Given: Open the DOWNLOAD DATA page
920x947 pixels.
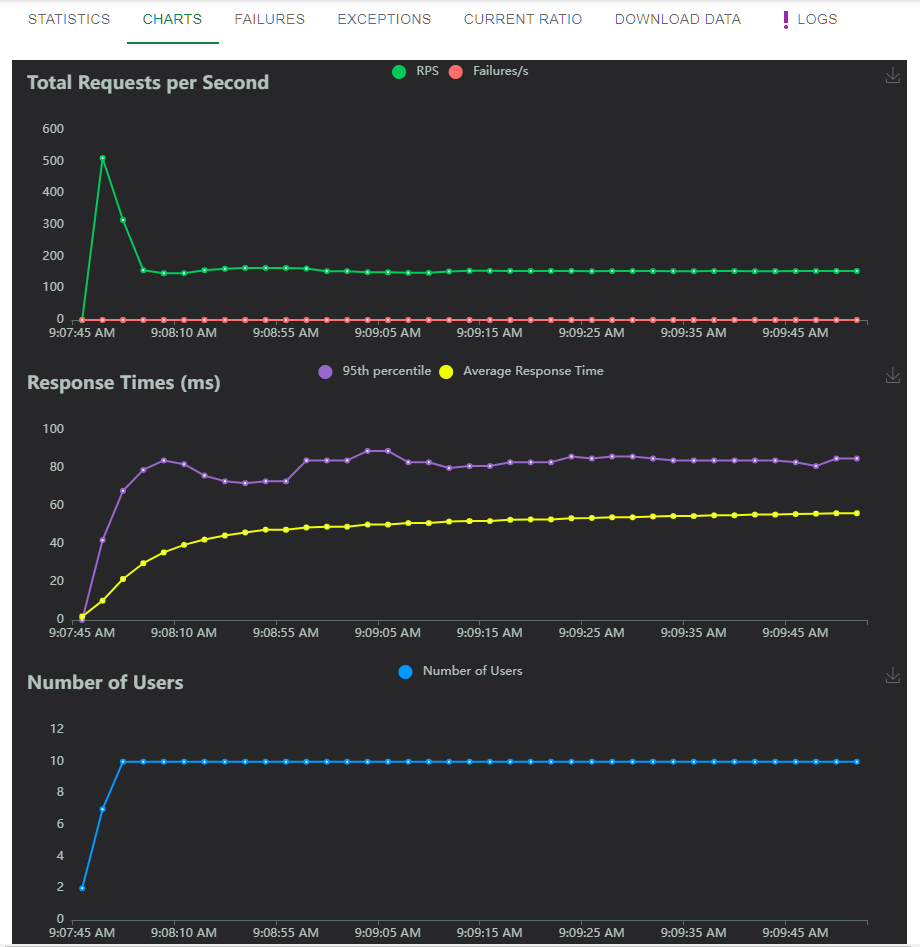Looking at the screenshot, I should tap(677, 19).
